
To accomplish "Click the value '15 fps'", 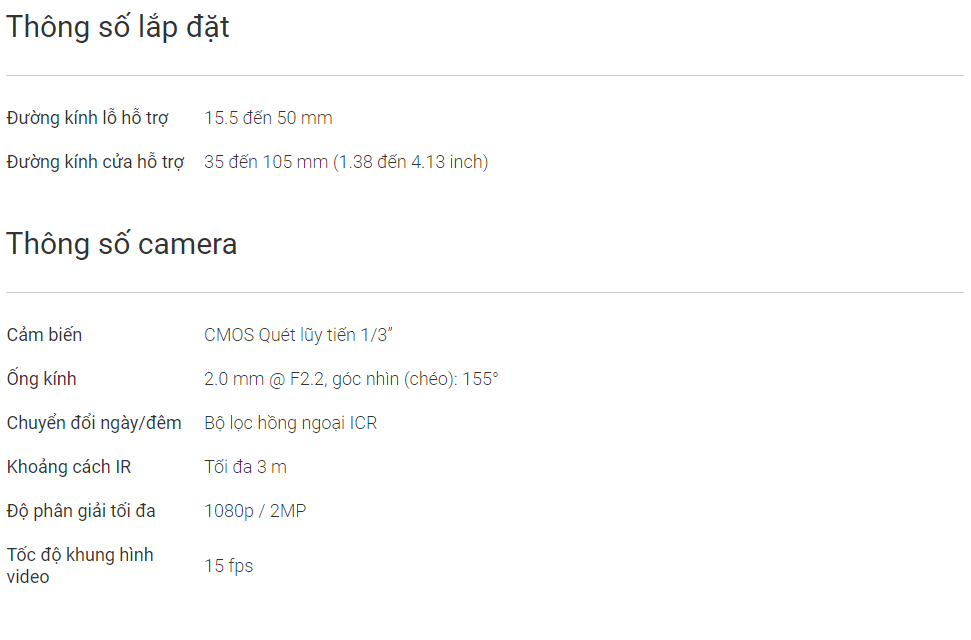I will (229, 566).
